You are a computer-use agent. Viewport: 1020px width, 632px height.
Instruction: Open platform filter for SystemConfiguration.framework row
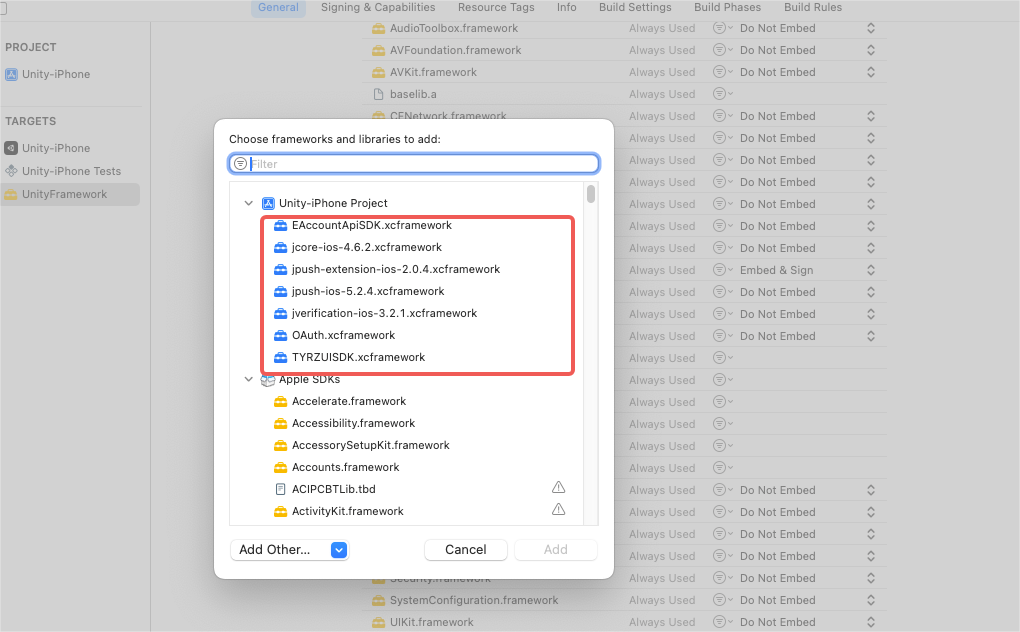723,600
